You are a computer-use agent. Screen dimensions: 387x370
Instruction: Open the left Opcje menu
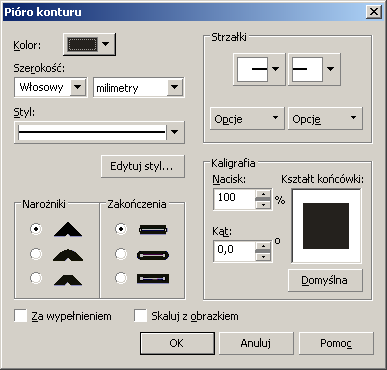click(247, 118)
